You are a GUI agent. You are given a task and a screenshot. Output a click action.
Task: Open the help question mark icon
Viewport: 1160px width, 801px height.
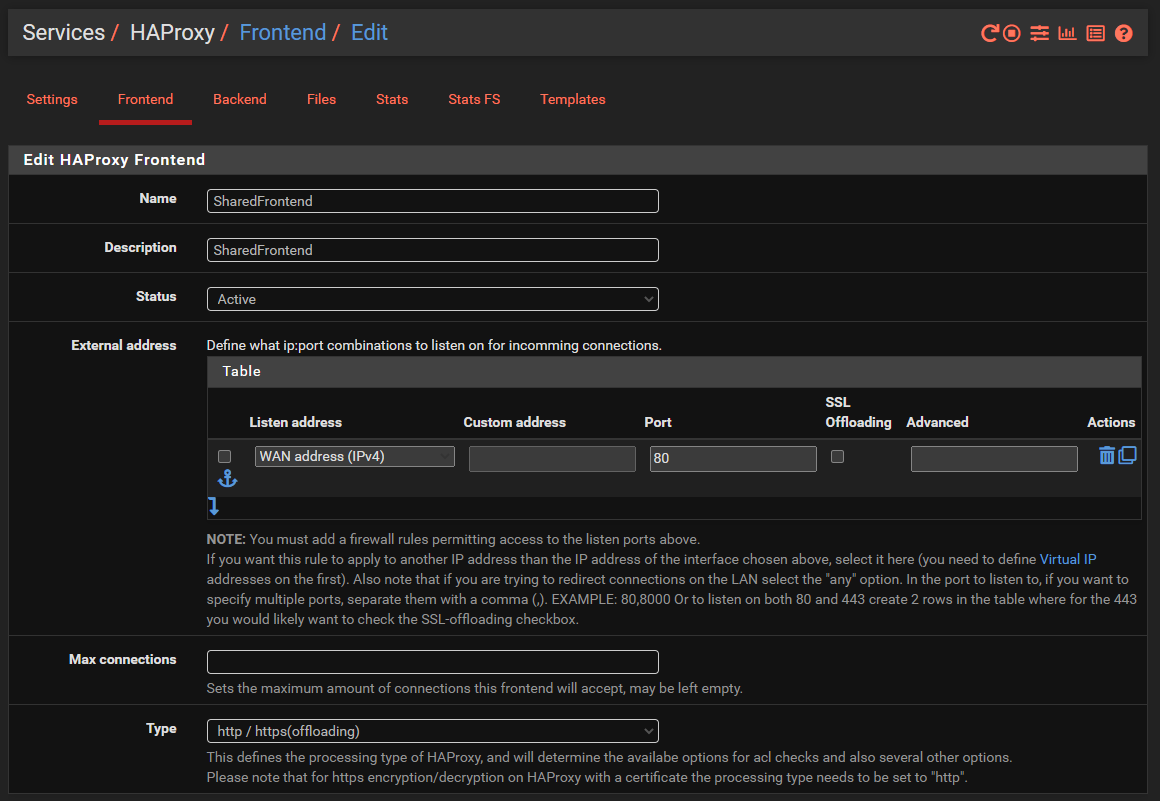(x=1123, y=33)
